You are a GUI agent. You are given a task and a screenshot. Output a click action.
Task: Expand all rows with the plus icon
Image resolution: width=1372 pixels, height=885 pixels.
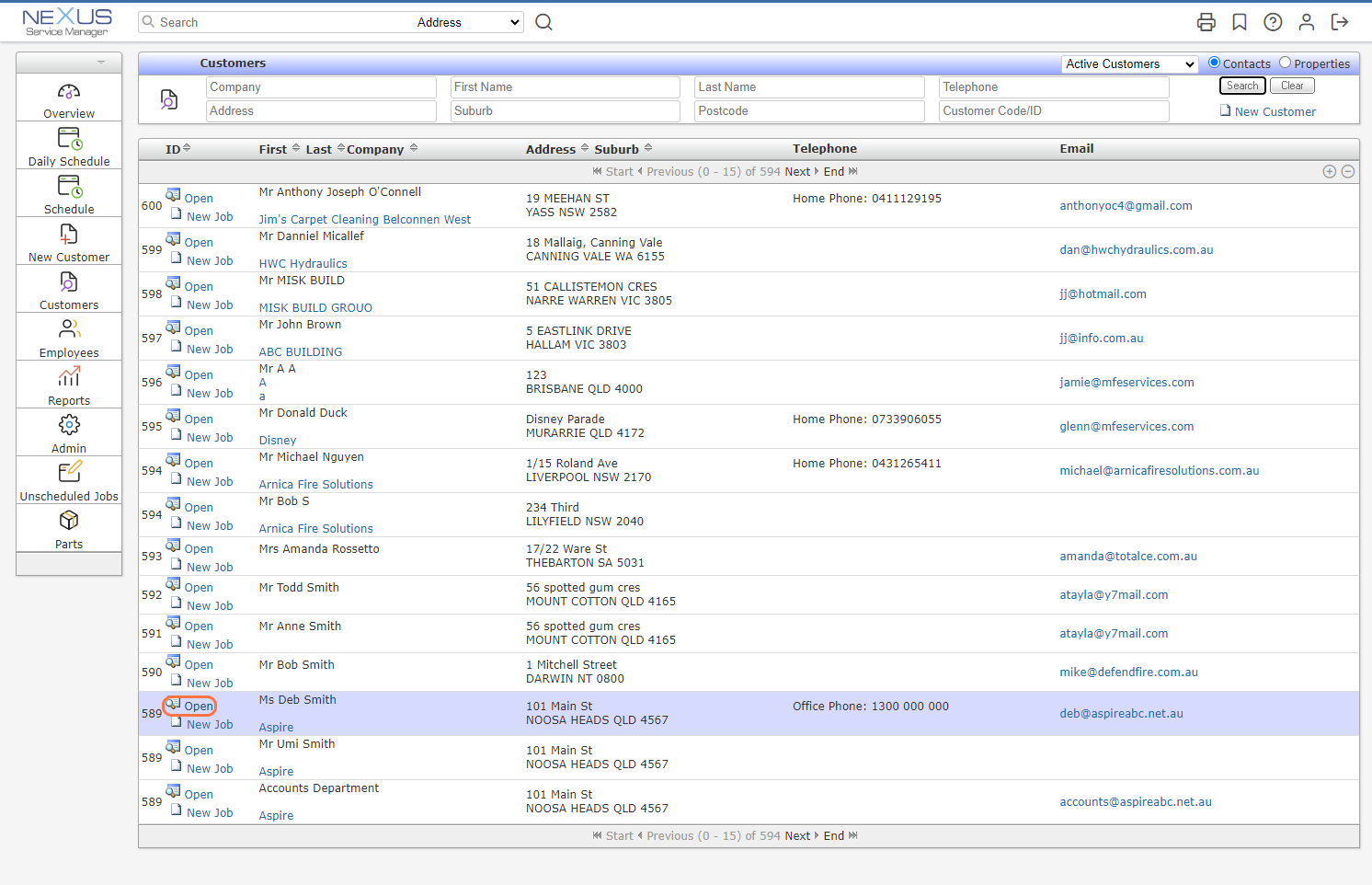click(1330, 171)
